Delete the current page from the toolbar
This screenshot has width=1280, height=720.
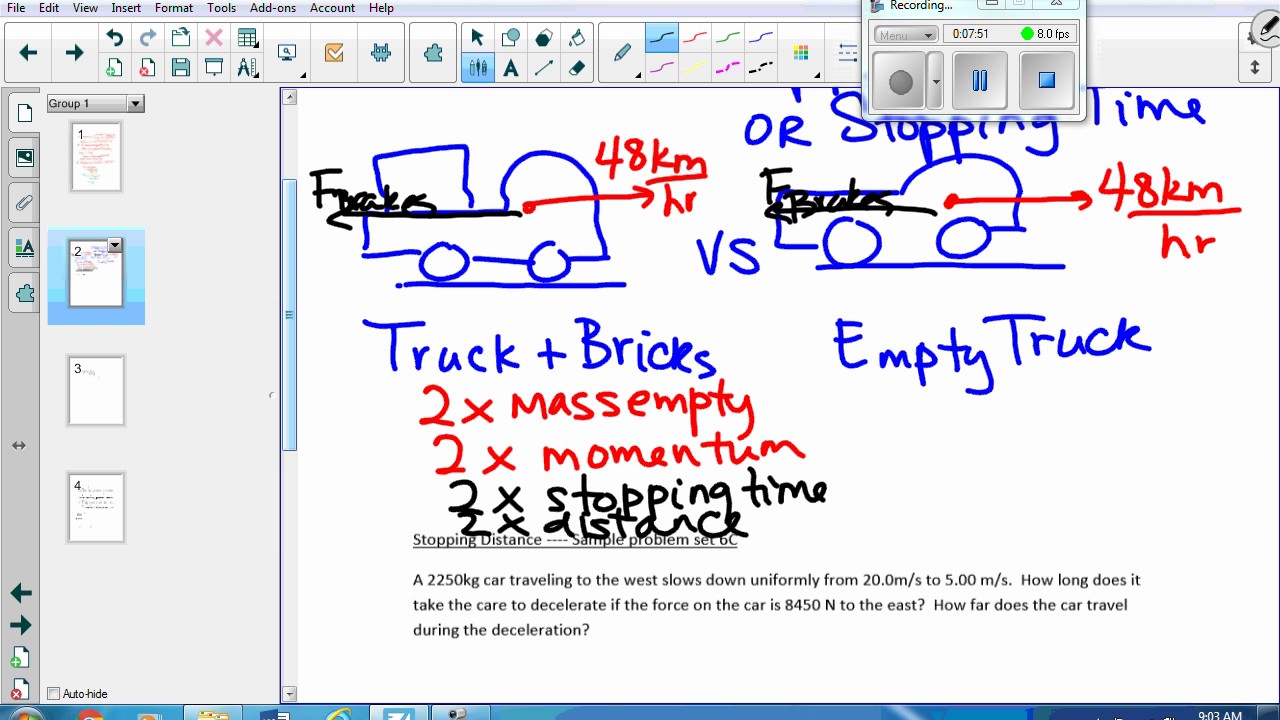[148, 68]
